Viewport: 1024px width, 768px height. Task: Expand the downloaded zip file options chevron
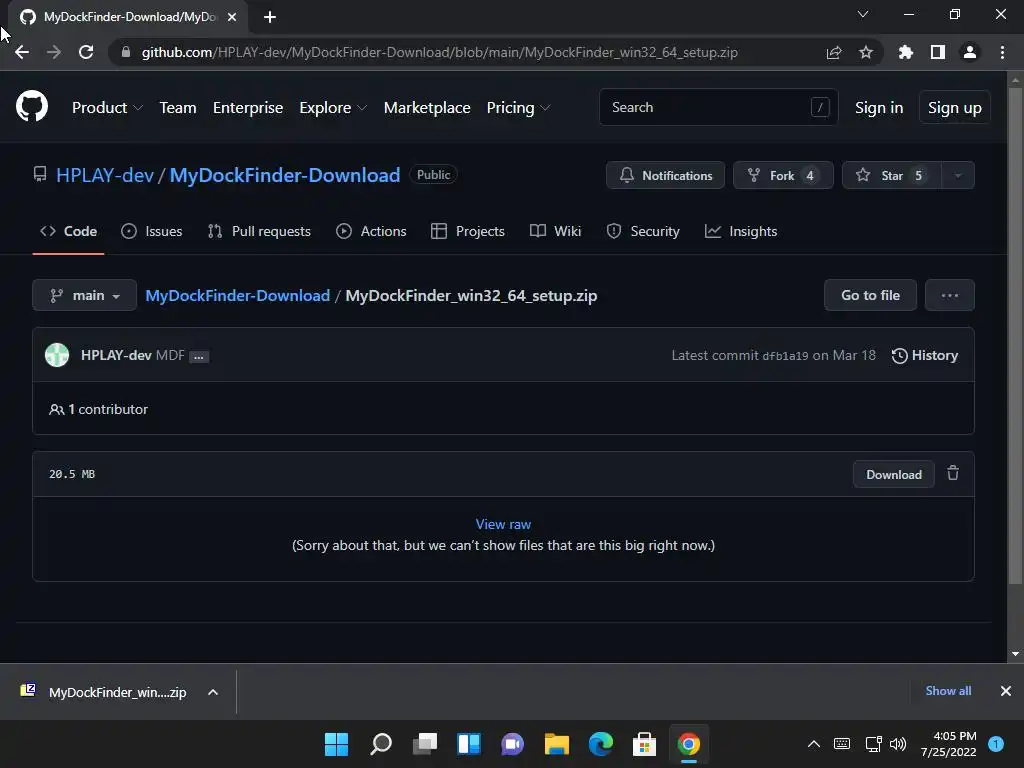(213, 692)
